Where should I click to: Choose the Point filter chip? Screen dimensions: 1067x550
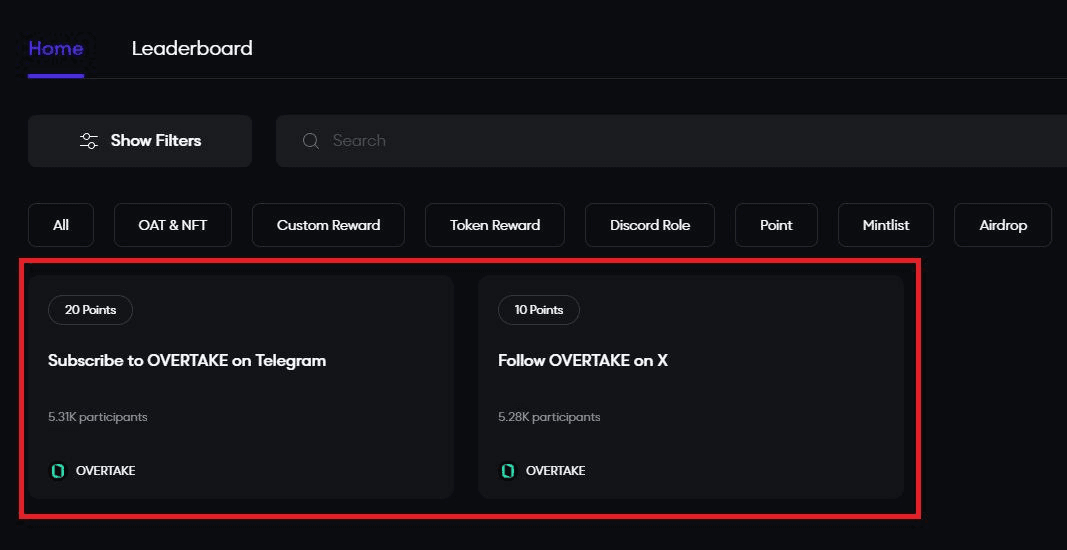(x=776, y=225)
